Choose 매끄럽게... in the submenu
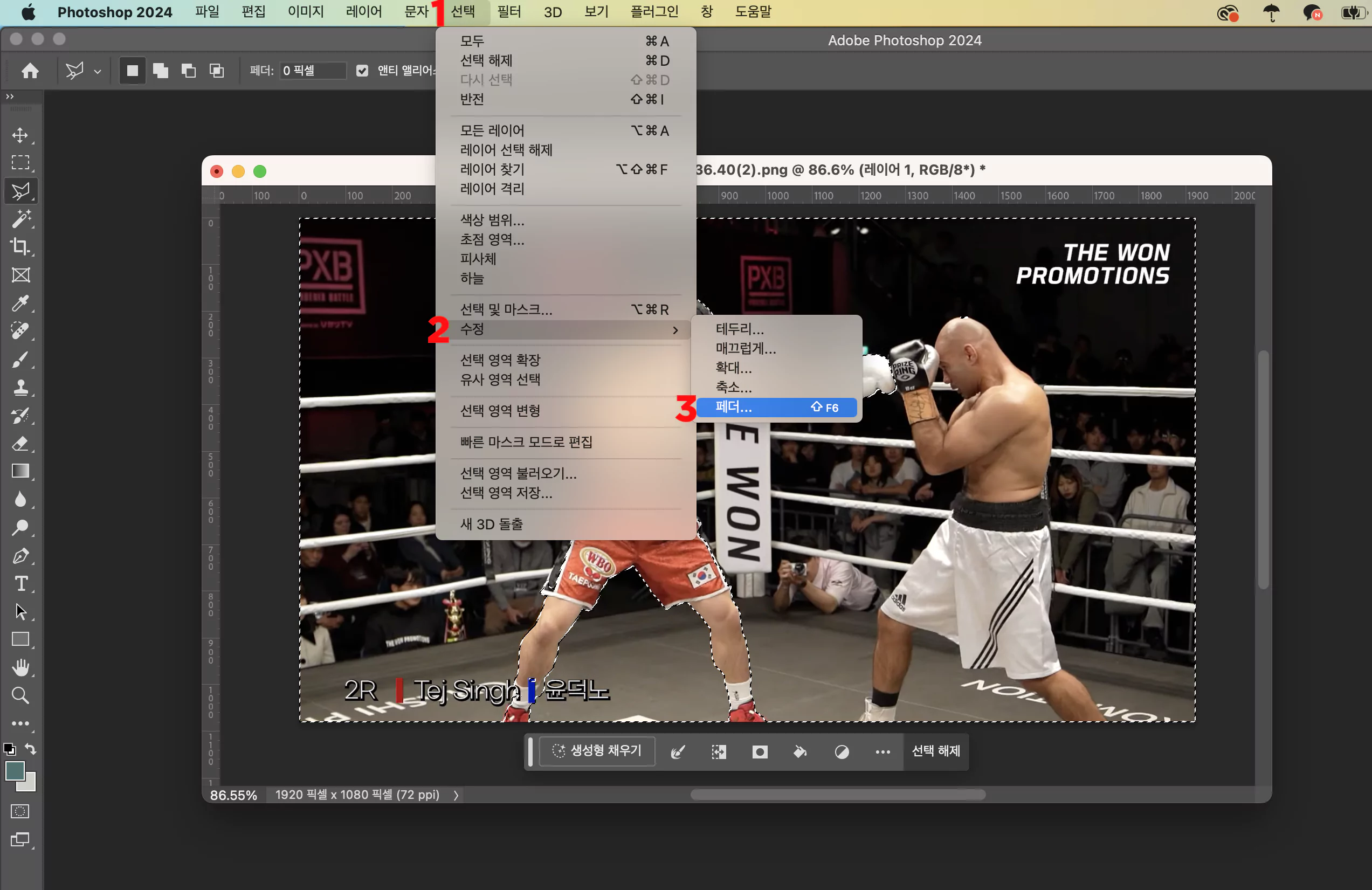The height and width of the screenshot is (890, 1372). pyautogui.click(x=776, y=349)
